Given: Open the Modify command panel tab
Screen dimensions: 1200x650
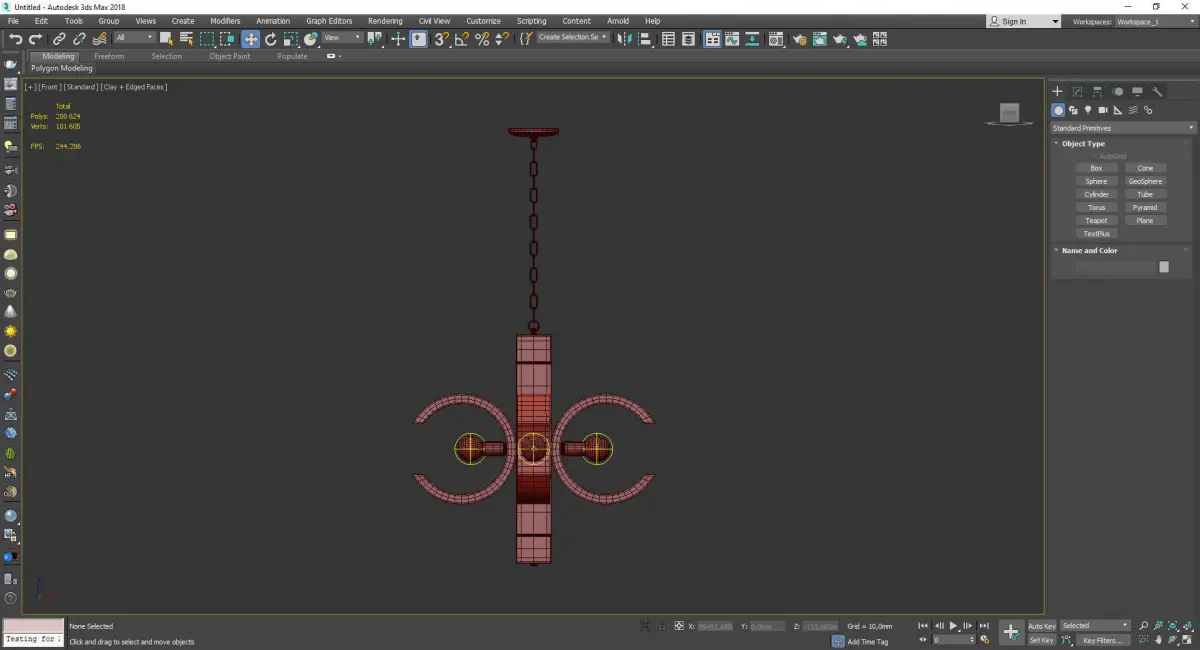Looking at the screenshot, I should point(1077,91).
